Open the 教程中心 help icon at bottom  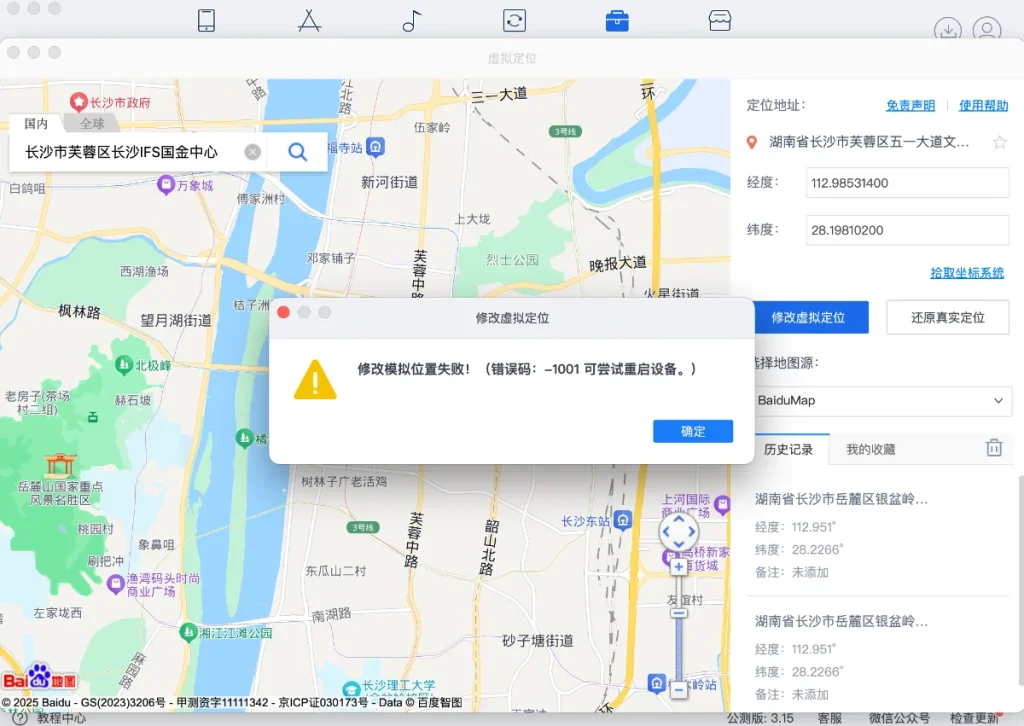[x=20, y=719]
